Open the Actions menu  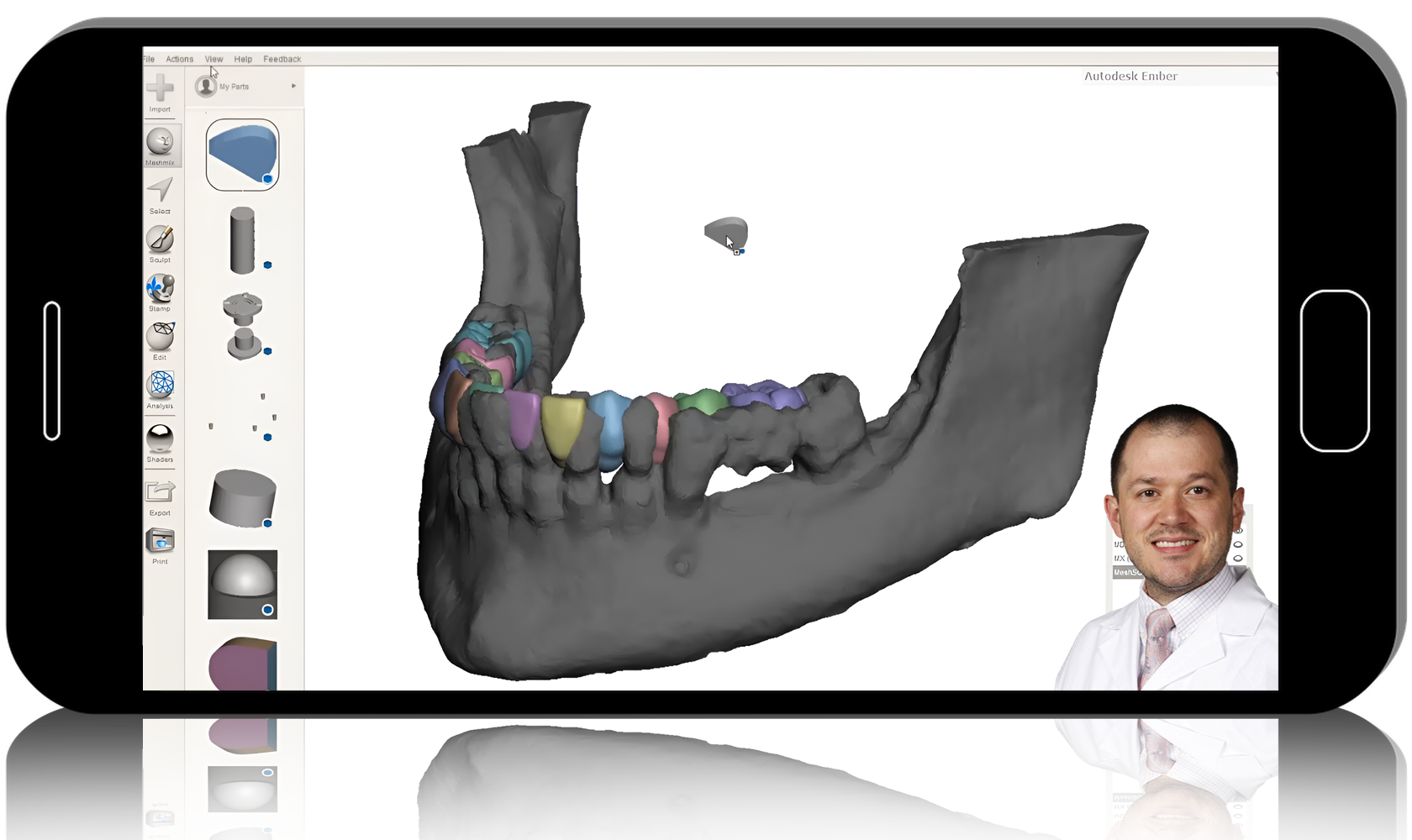(179, 59)
